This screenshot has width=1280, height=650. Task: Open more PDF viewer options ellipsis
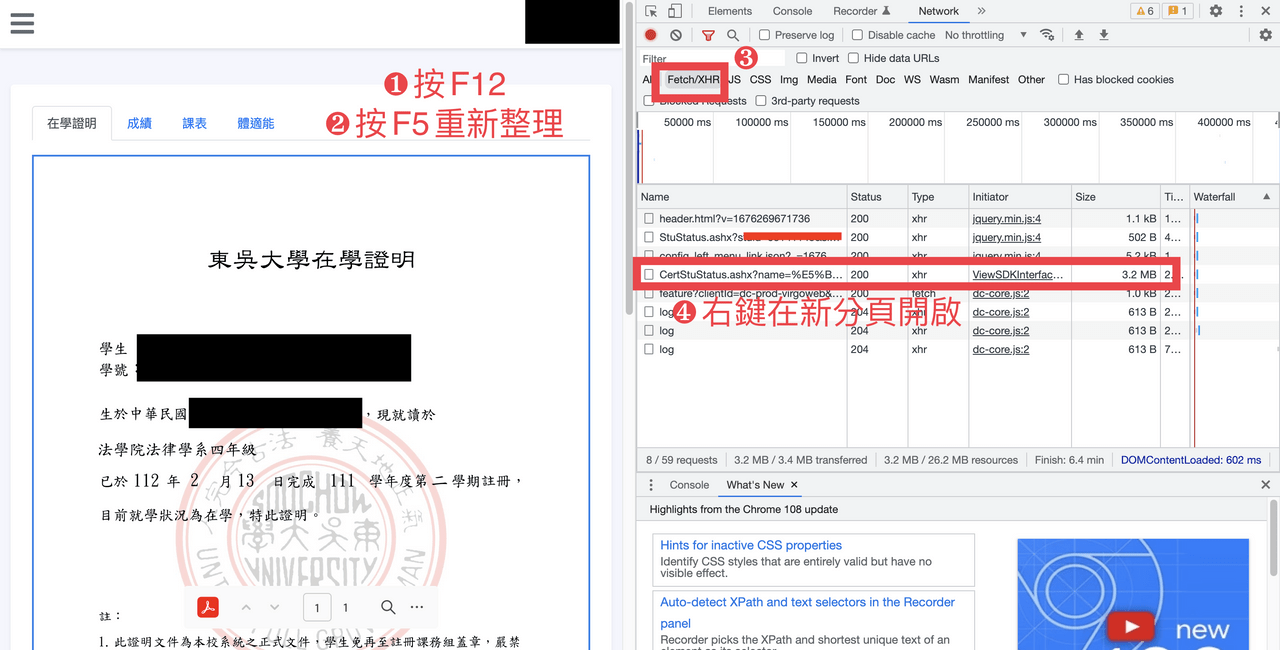[x=417, y=607]
